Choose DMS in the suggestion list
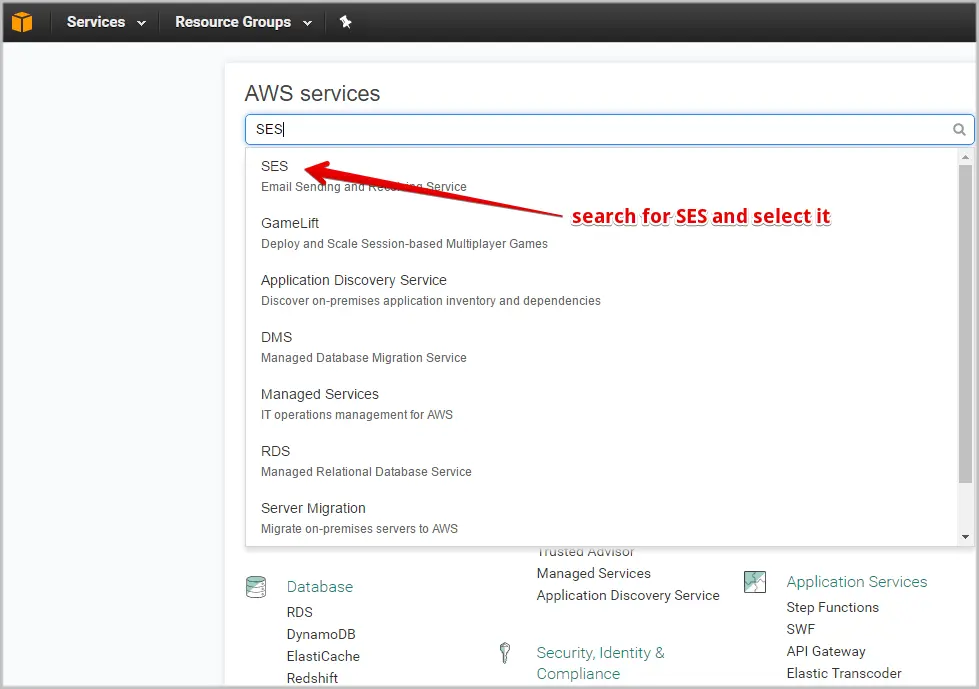 coord(277,338)
